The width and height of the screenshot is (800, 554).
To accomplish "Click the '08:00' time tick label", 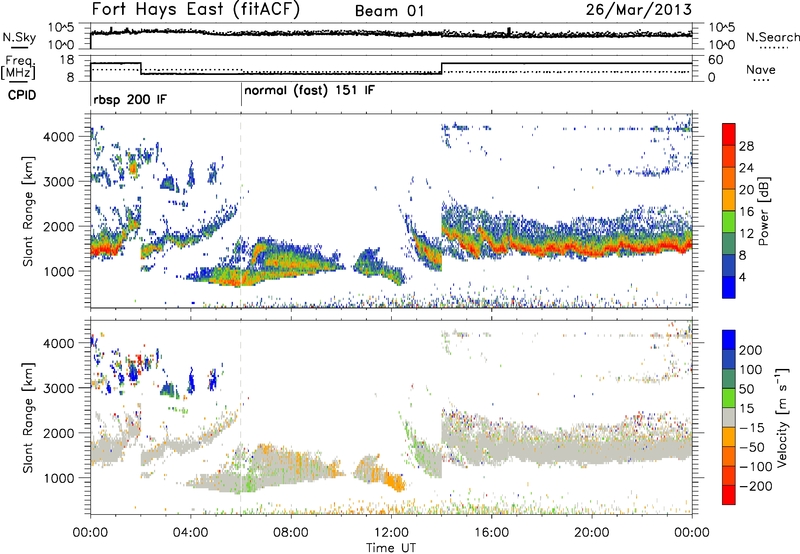I will click(x=291, y=533).
